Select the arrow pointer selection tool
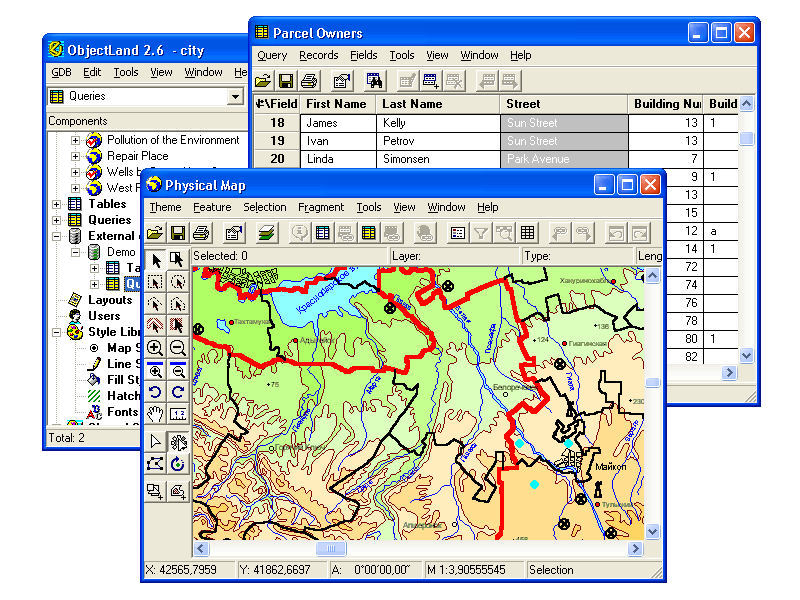Image resolution: width=800 pixels, height=600 pixels. coord(155,260)
